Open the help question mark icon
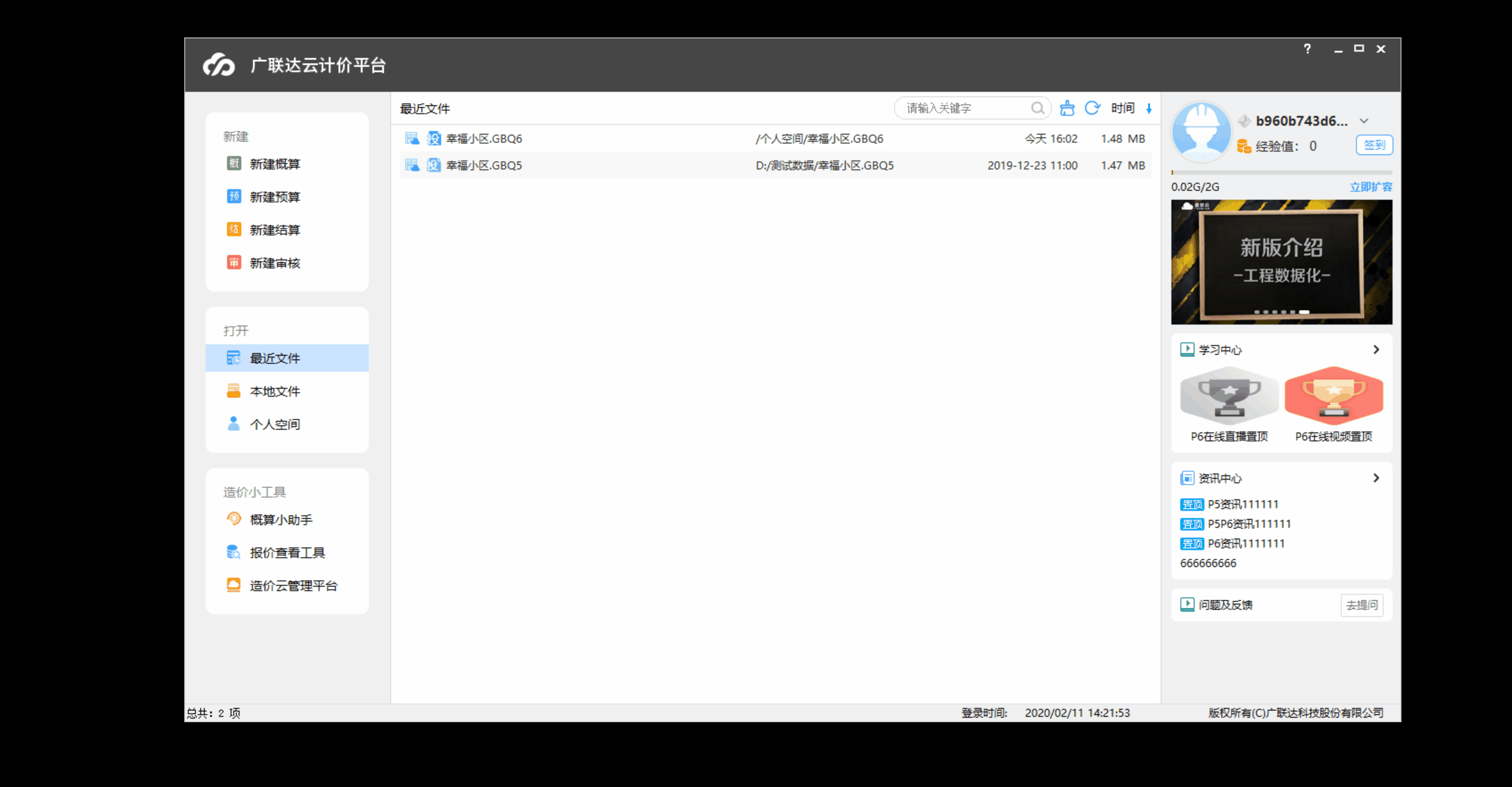 (1307, 49)
